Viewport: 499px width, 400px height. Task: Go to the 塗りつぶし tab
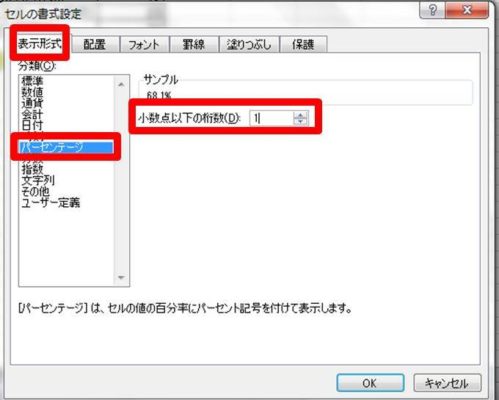pyautogui.click(x=249, y=44)
